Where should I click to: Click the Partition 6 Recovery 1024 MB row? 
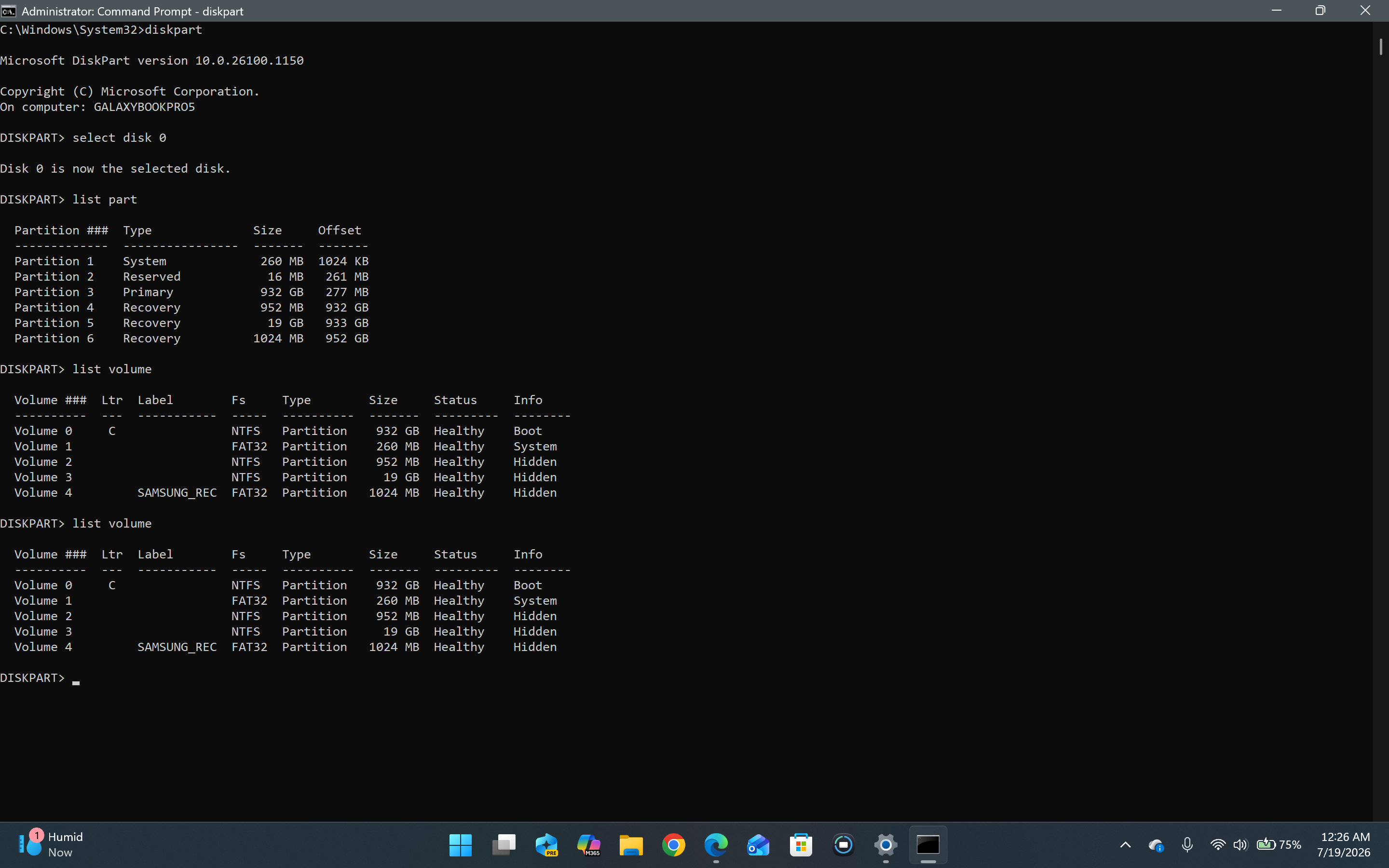tap(191, 339)
